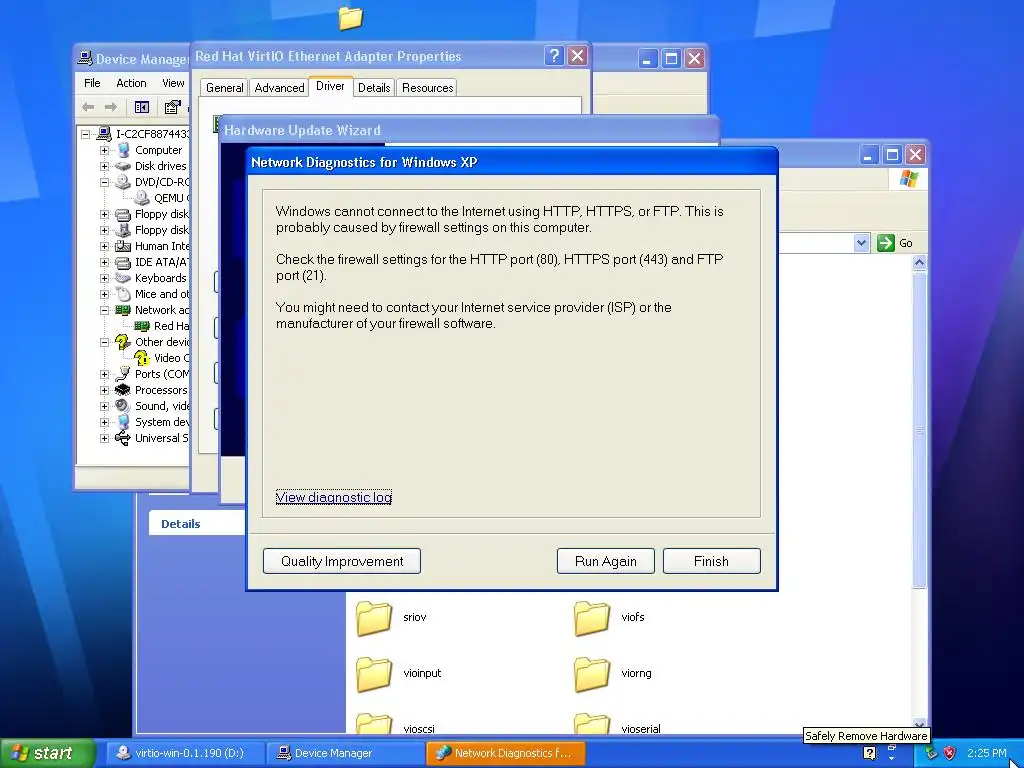Select the Red Hat adapter icon
Viewport: 1024px width, 768px height.
(142, 326)
